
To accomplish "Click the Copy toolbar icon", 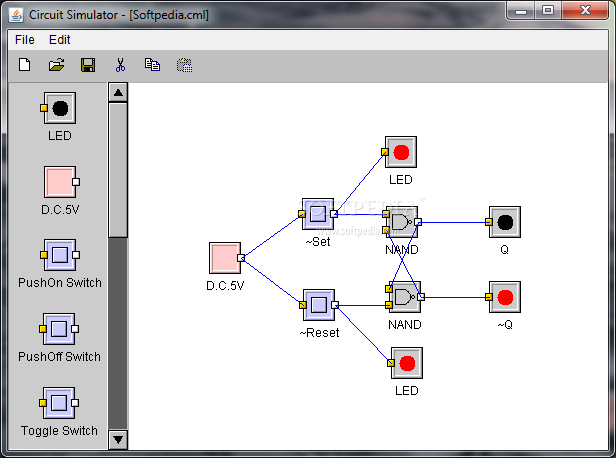I will pos(152,65).
